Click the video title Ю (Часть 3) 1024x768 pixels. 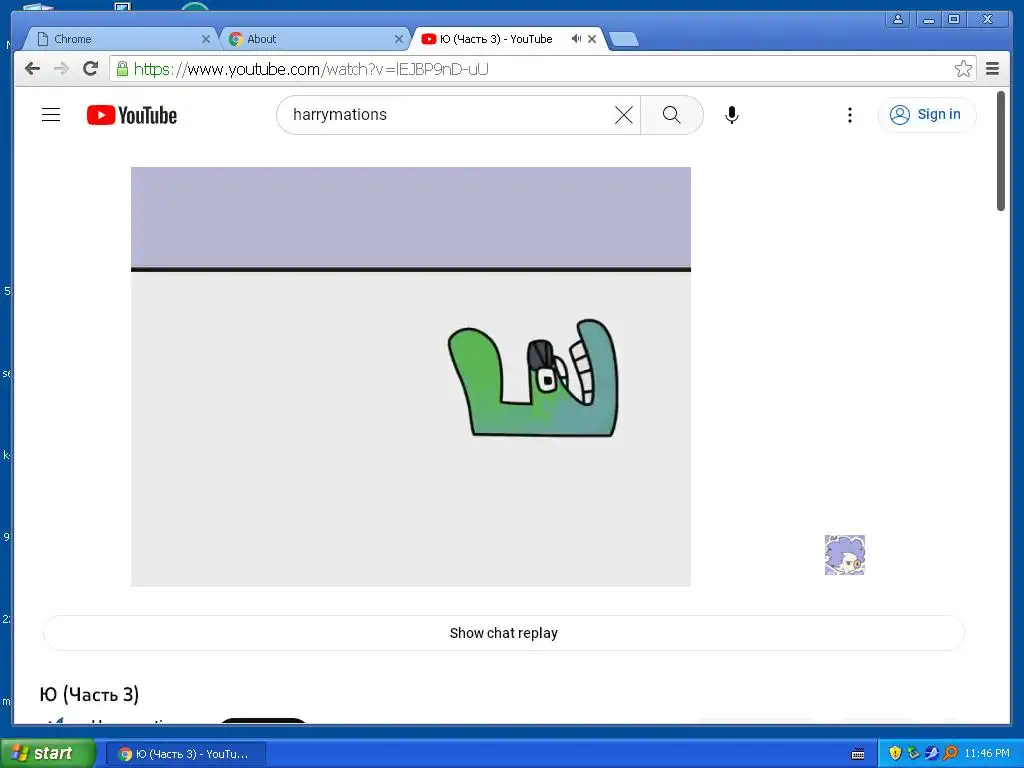coord(89,694)
